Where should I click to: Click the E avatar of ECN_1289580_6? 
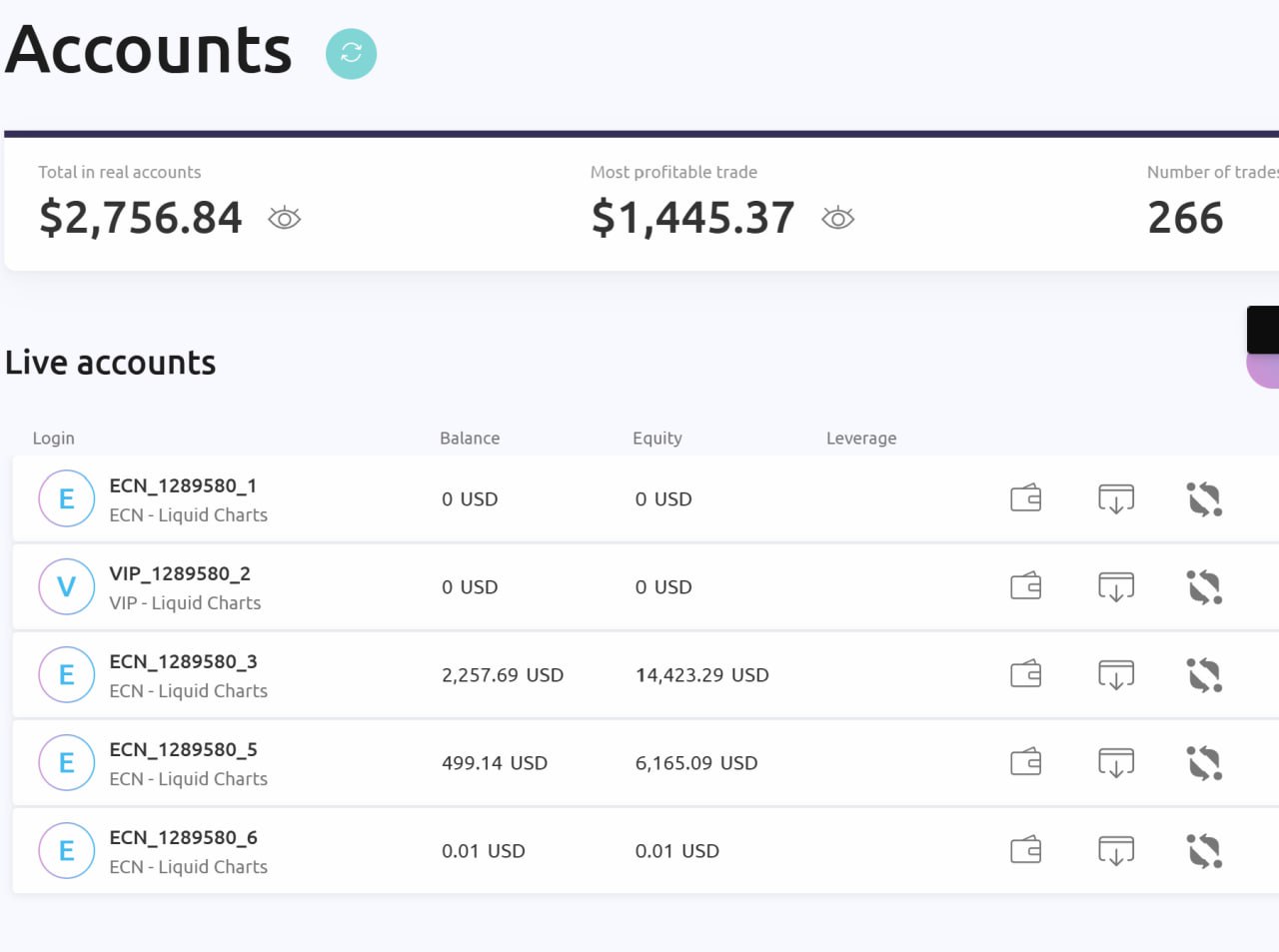67,850
